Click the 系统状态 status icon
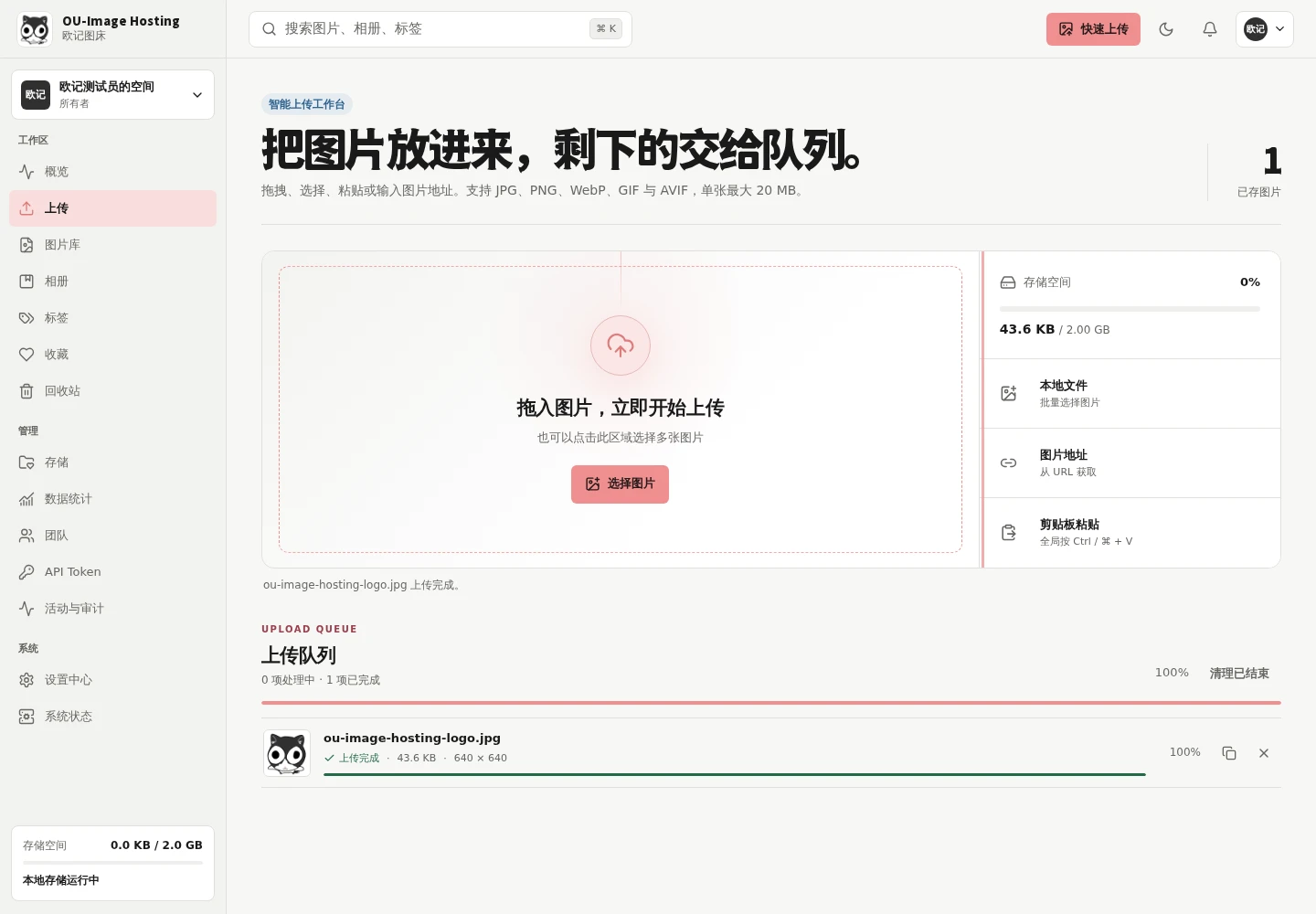 click(27, 717)
